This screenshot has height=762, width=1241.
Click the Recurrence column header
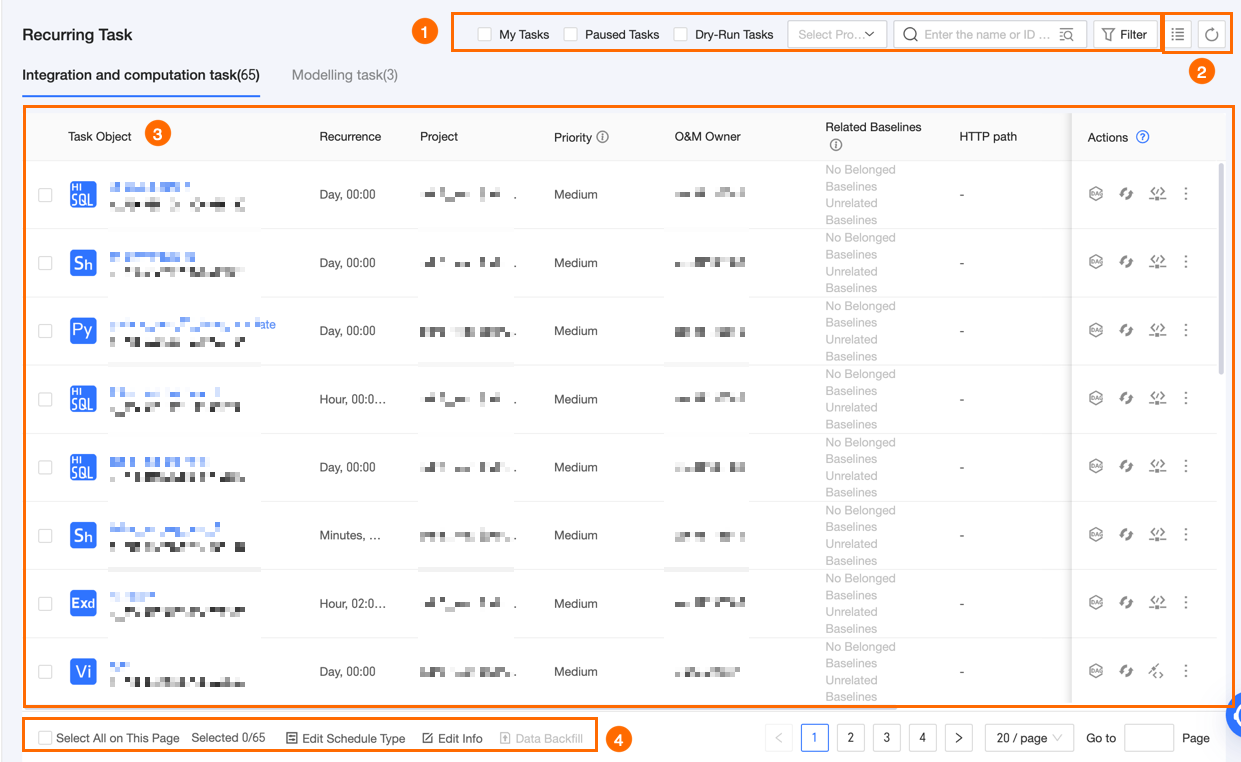350,137
